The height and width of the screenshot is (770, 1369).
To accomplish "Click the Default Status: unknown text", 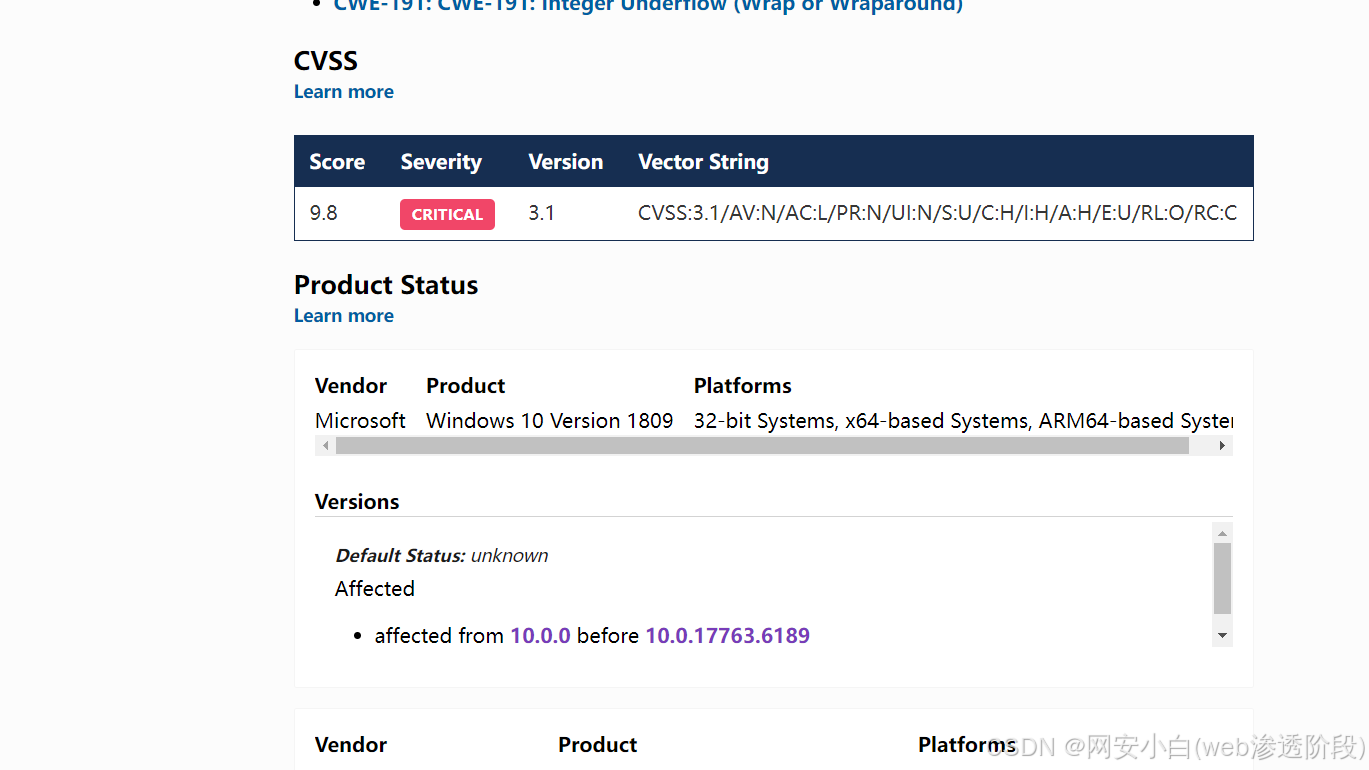I will (x=442, y=556).
